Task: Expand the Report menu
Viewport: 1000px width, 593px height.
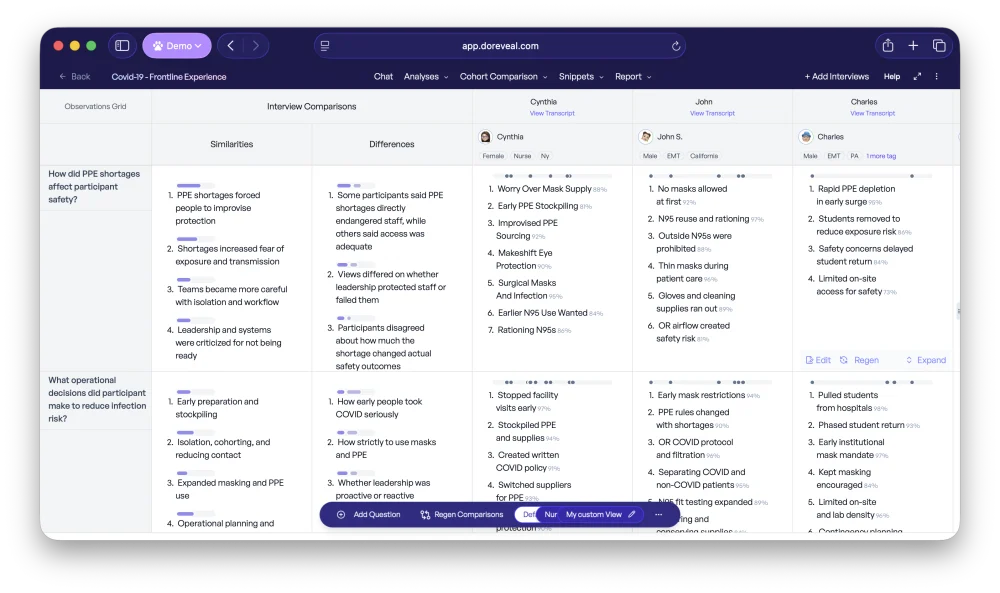Action: pyautogui.click(x=633, y=77)
